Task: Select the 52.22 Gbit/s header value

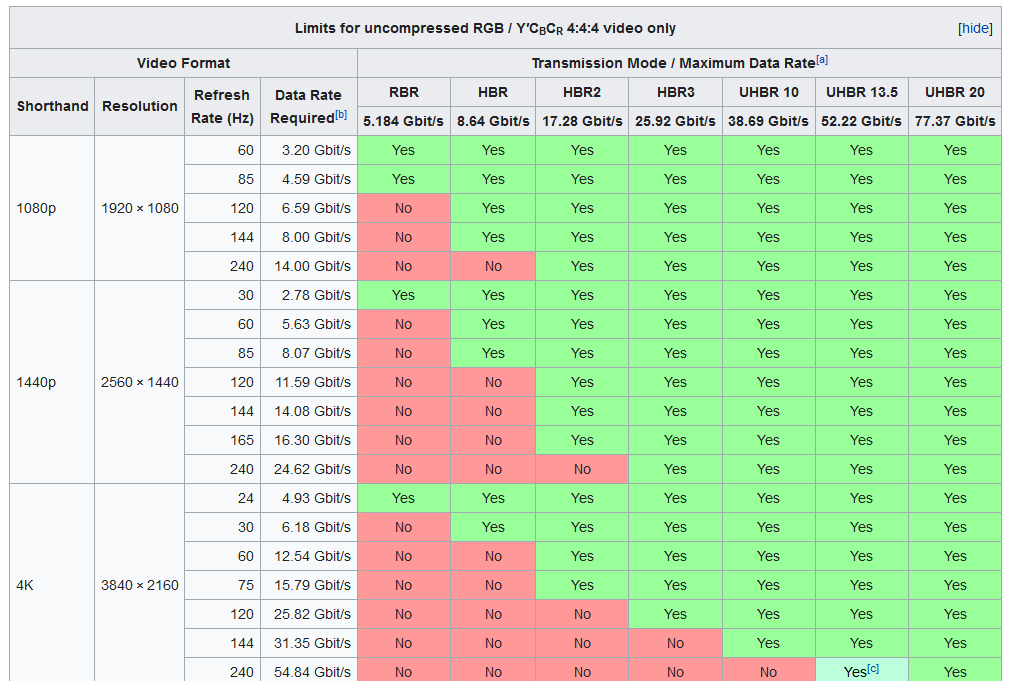Action: [861, 121]
